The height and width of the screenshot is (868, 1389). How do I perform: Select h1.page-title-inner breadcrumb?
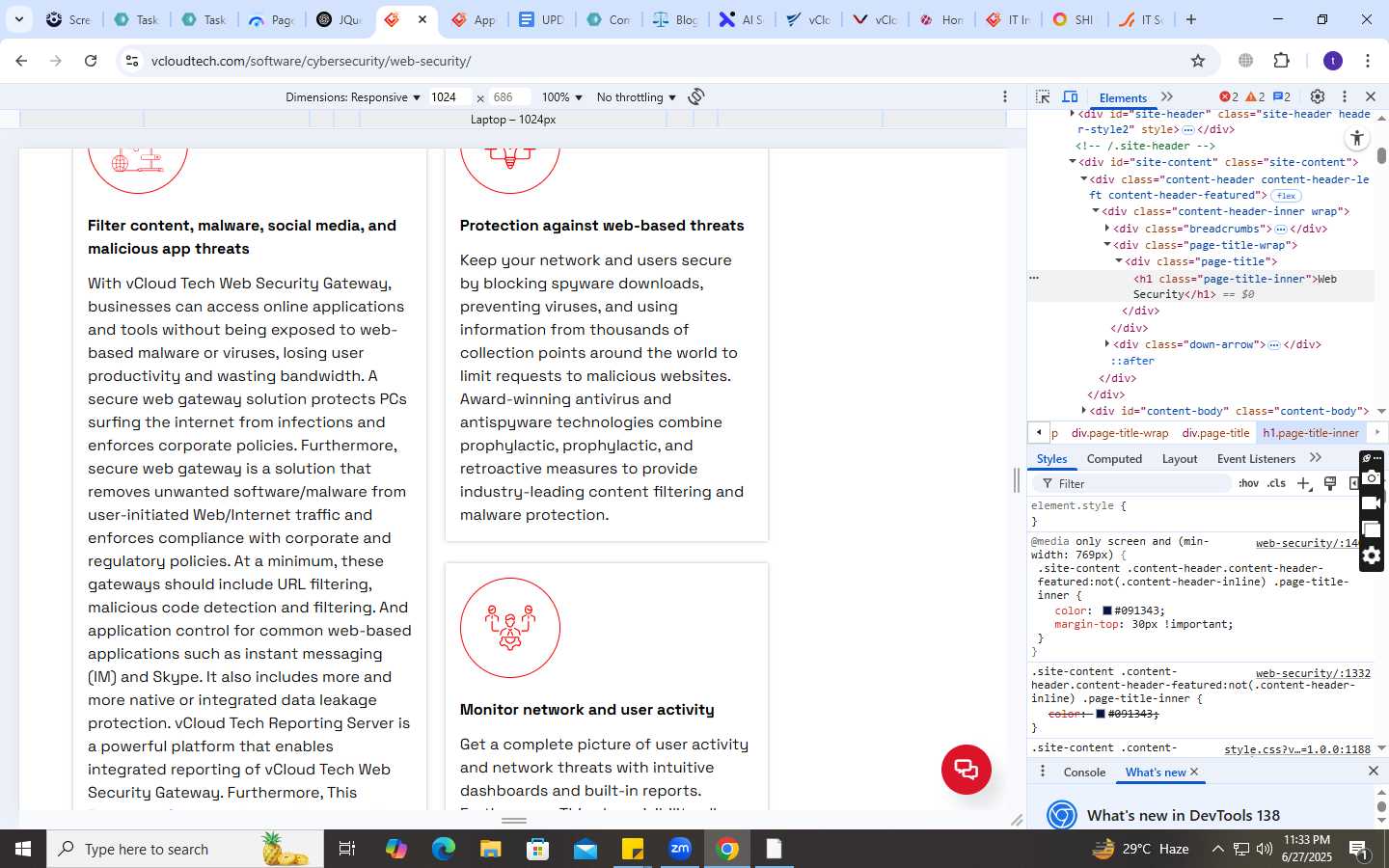[1311, 433]
